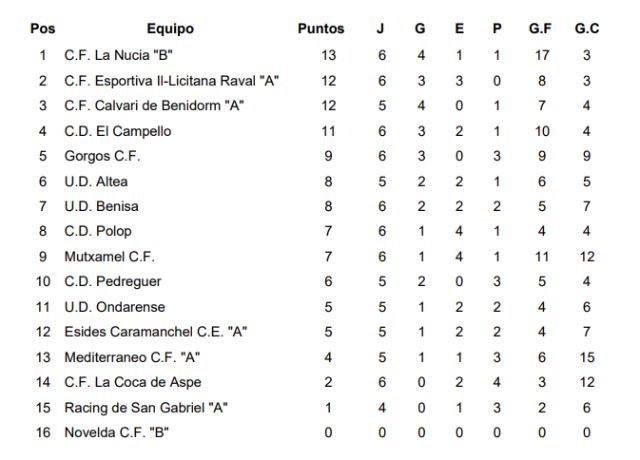The height and width of the screenshot is (460, 640).
Task: Click the Pos column header
Action: point(43,29)
